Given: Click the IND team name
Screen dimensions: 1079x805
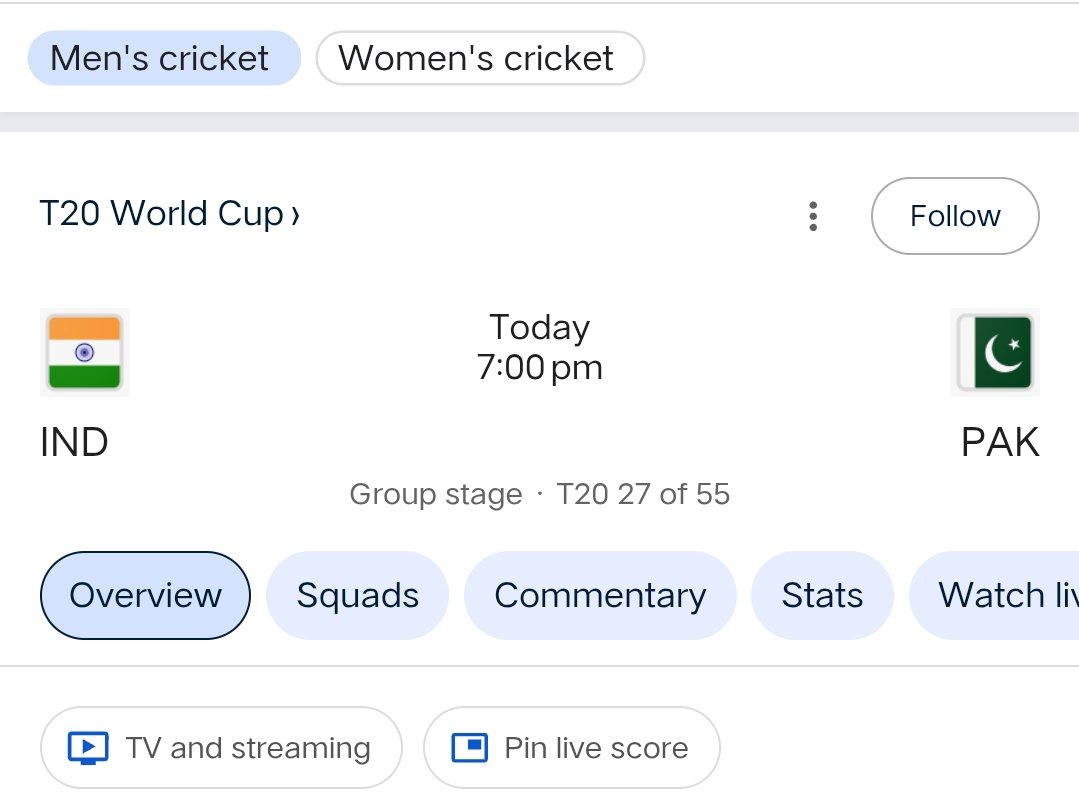Looking at the screenshot, I should (74, 442).
